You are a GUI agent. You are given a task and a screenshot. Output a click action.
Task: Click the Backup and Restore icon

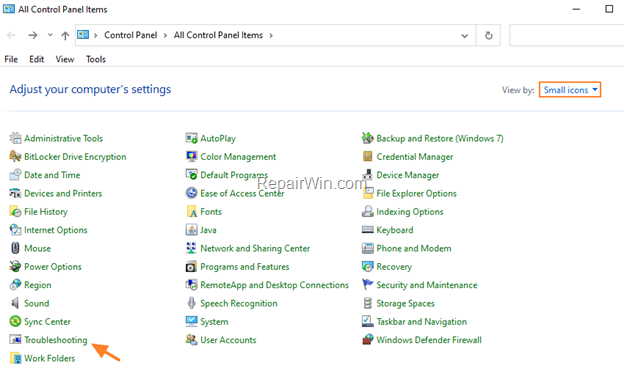pos(367,138)
